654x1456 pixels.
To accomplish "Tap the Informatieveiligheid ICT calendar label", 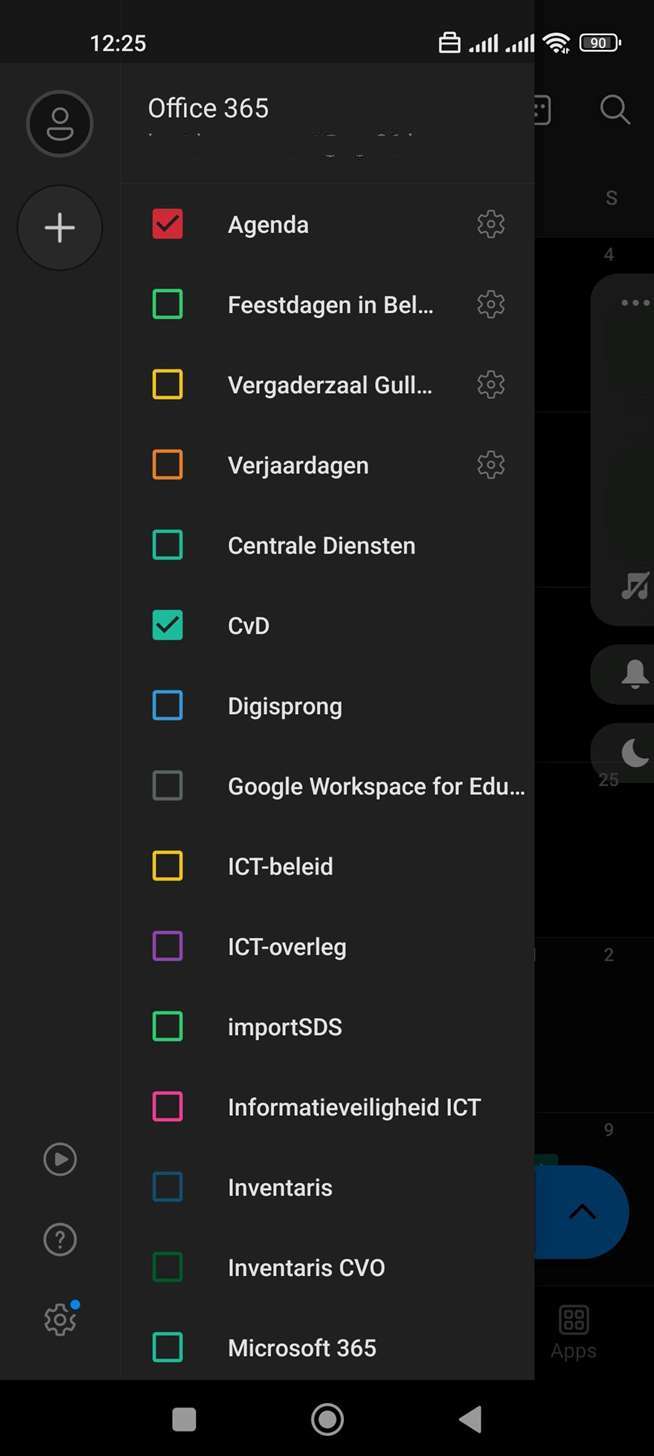I will tap(354, 1107).
